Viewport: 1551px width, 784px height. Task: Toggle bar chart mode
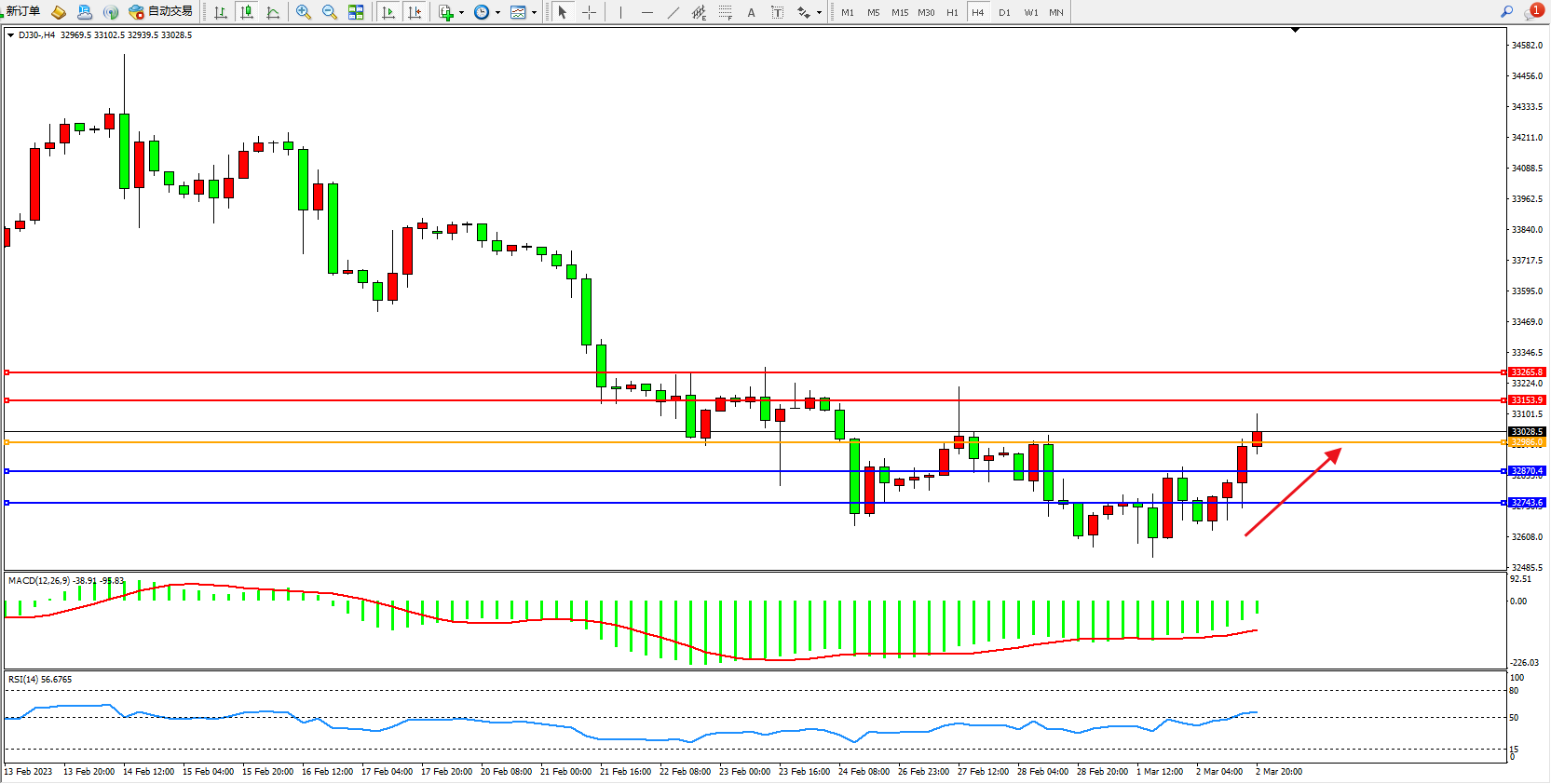coord(220,12)
